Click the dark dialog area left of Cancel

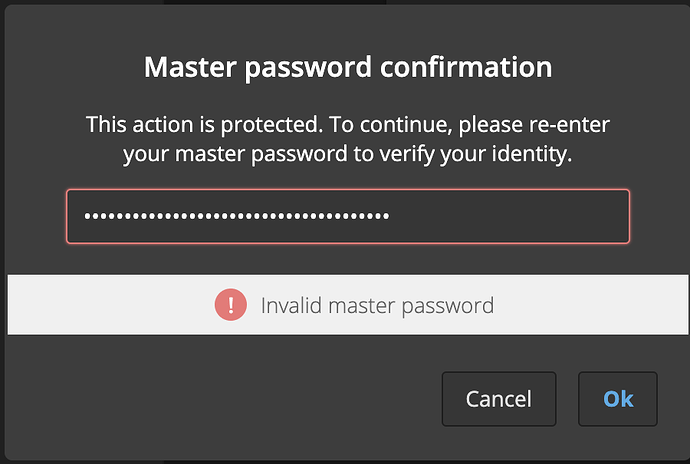point(220,399)
